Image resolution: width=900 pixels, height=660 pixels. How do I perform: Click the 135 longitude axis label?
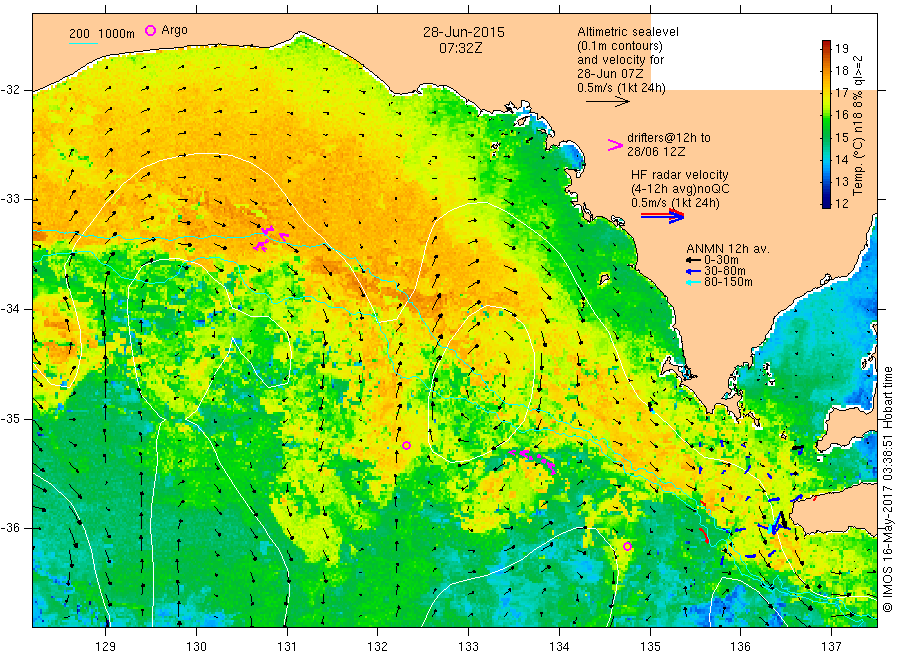(650, 646)
